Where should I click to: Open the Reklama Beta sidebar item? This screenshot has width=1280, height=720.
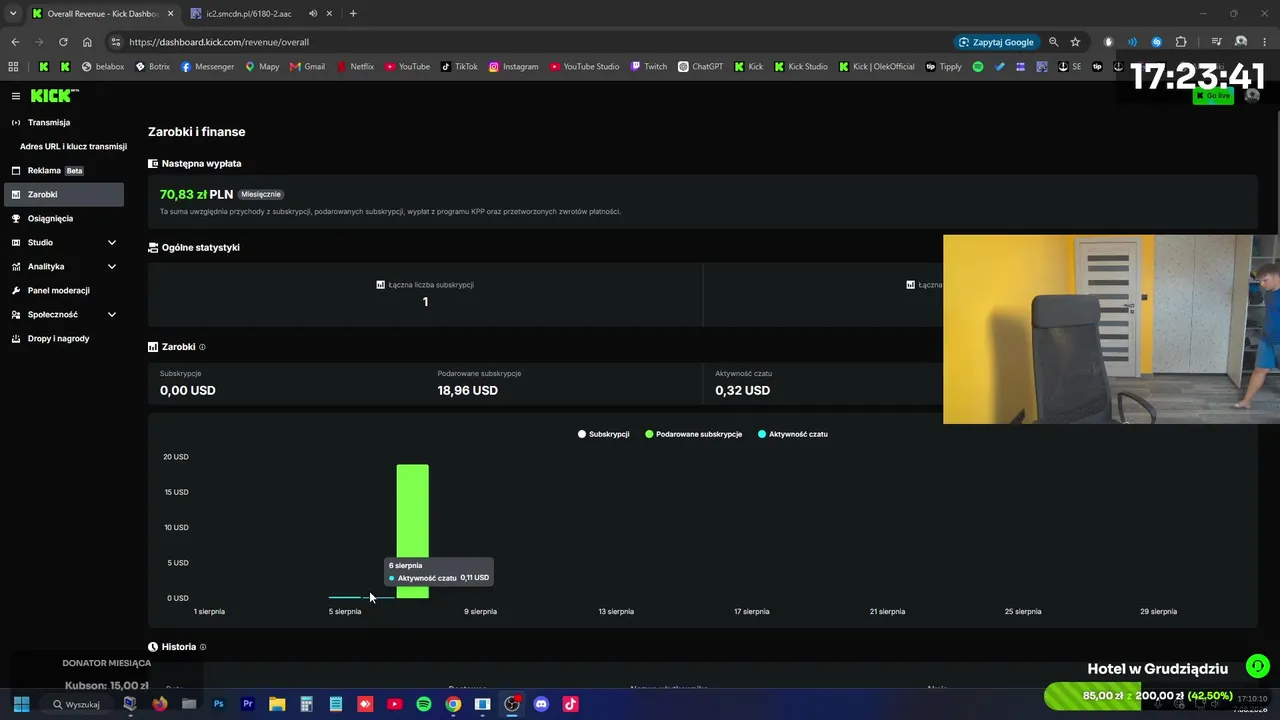coord(64,170)
